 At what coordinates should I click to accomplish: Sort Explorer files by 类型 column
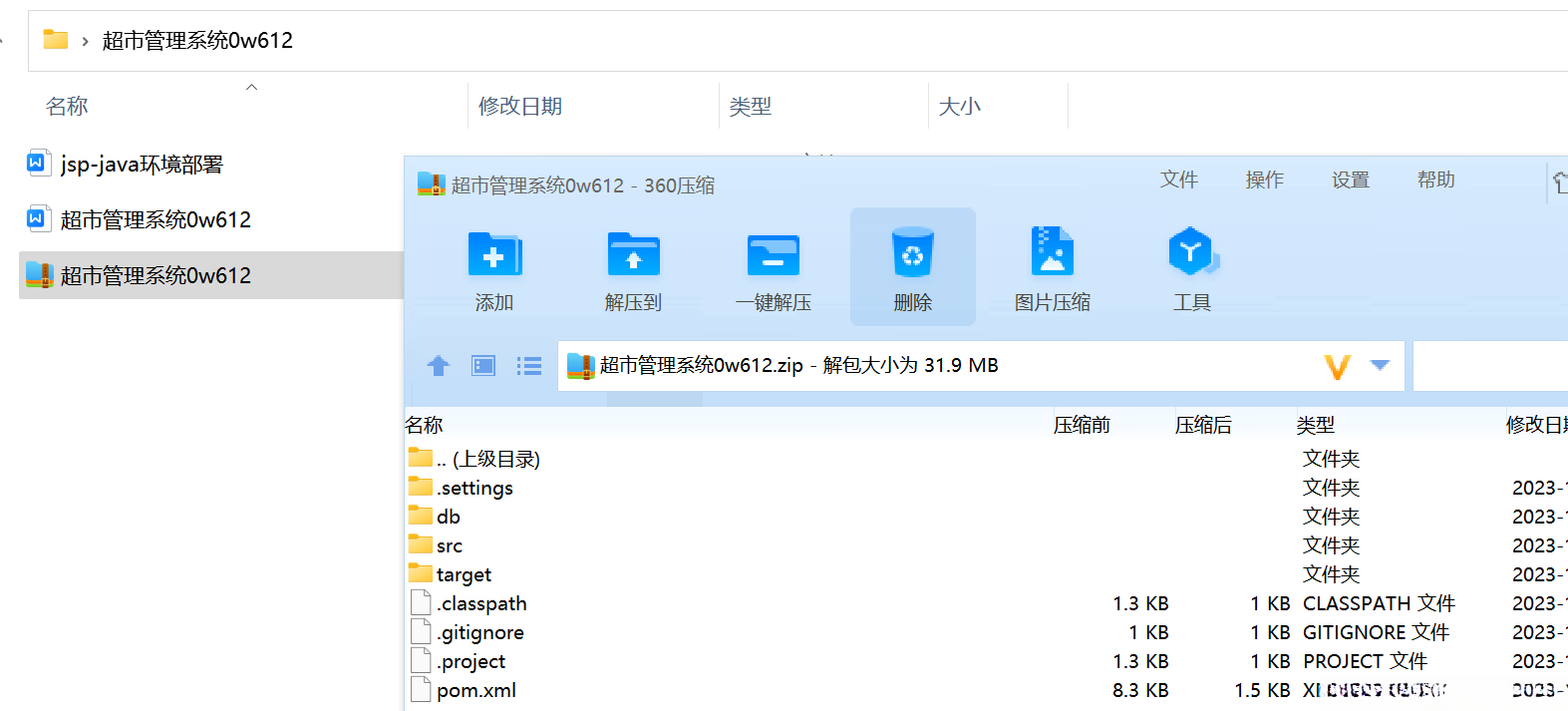[750, 107]
